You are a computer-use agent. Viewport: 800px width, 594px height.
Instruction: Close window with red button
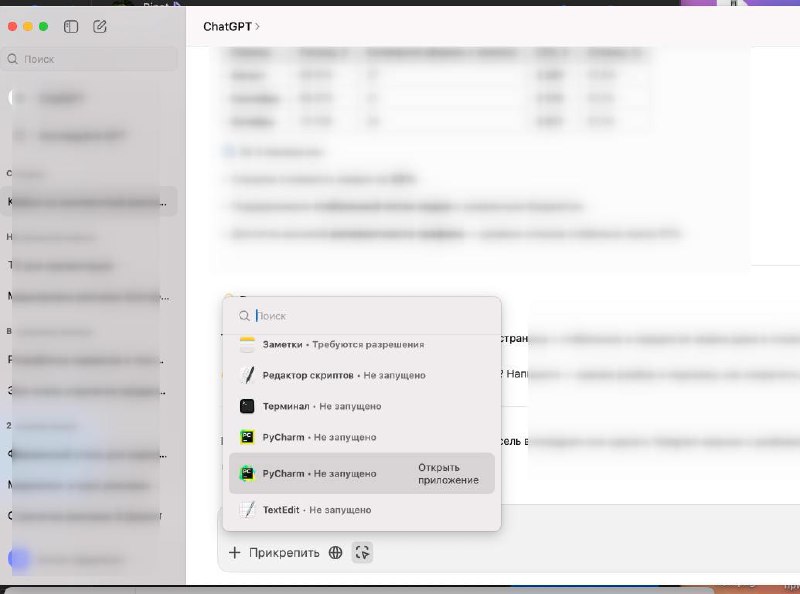(12, 27)
